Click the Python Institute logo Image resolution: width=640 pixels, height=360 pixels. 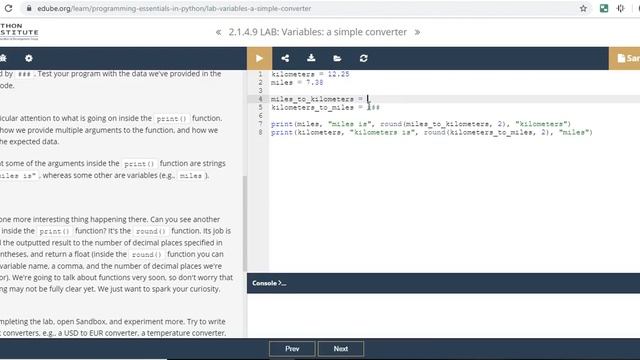tap(19, 31)
